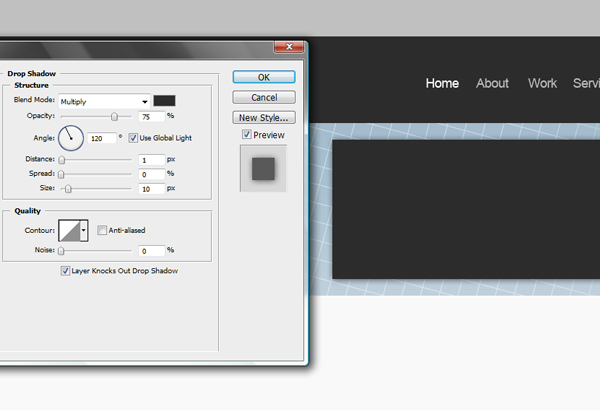Click the Contour curve thumbnail
This screenshot has width=600, height=410.
click(x=69, y=230)
